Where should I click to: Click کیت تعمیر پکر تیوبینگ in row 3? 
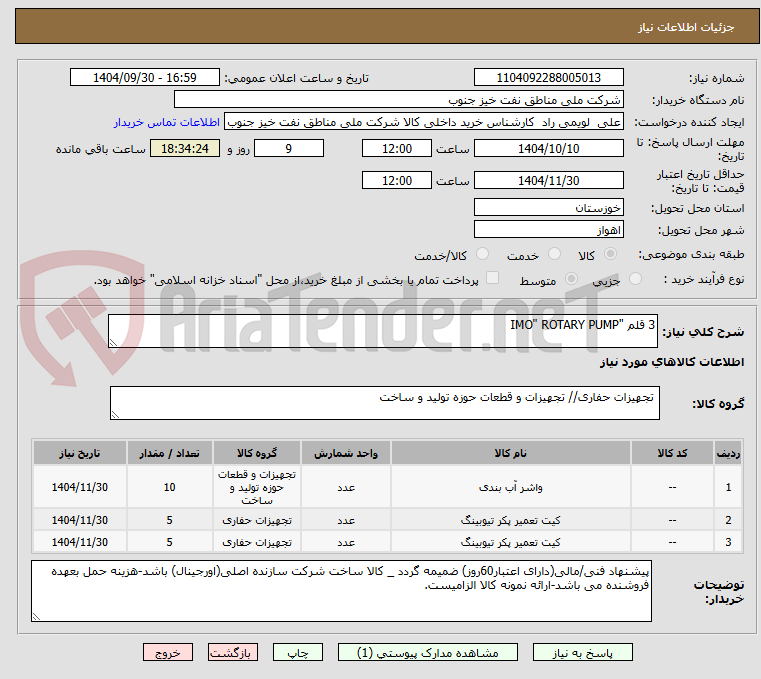click(511, 542)
